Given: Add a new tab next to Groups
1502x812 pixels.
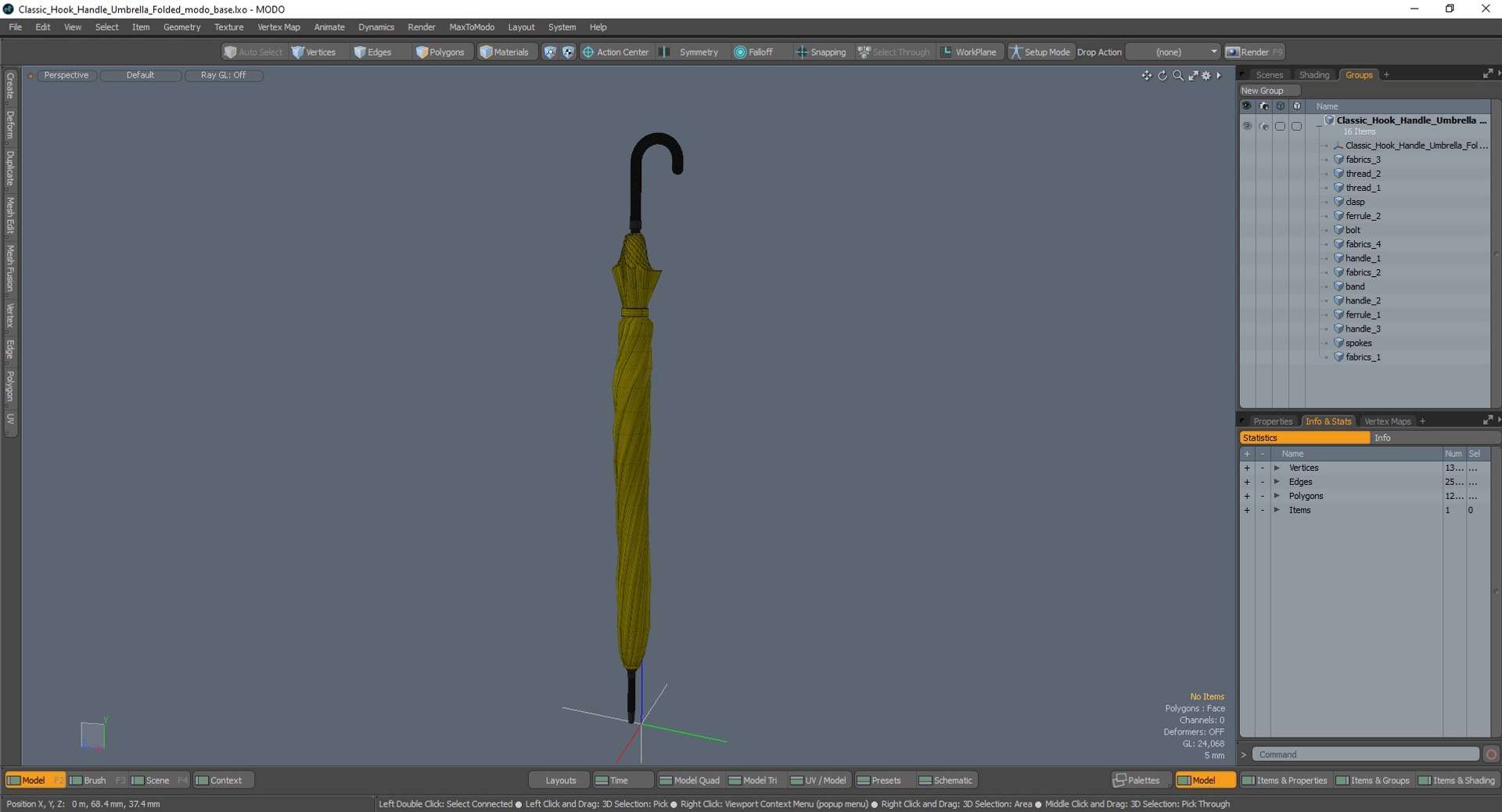Looking at the screenshot, I should coord(1387,75).
